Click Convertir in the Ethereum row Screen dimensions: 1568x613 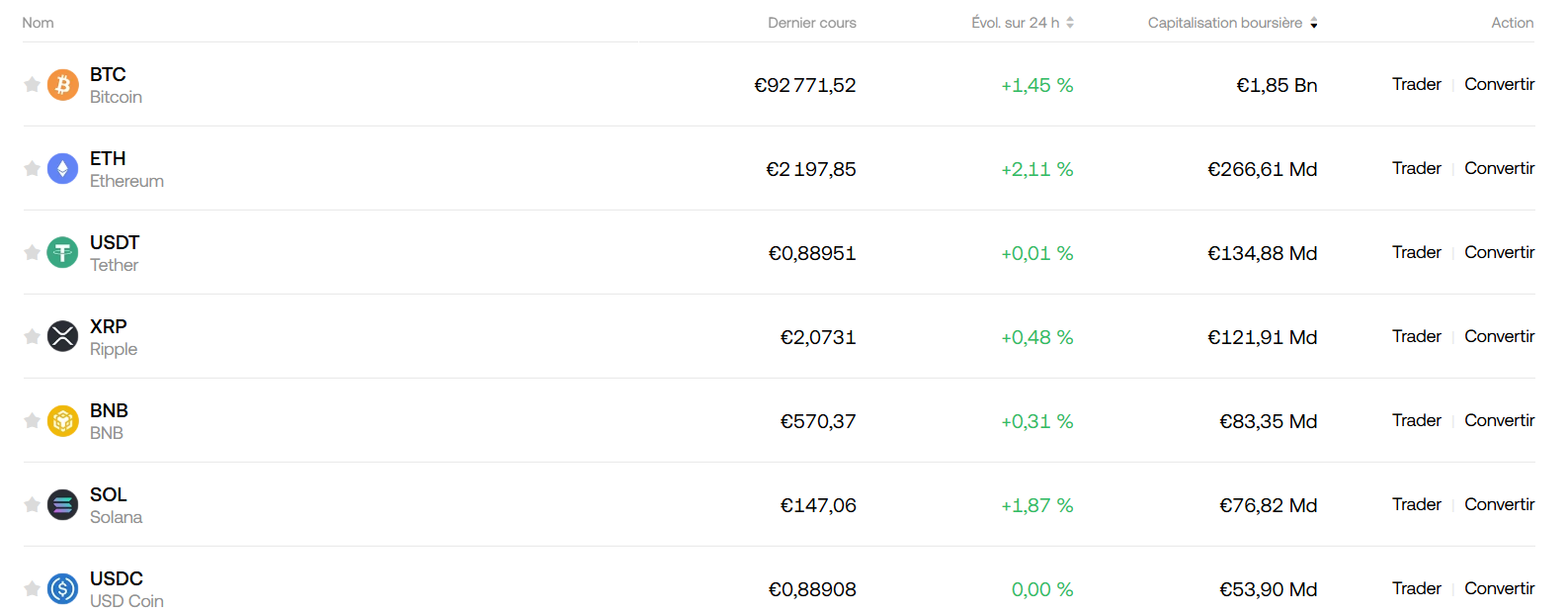click(1499, 169)
